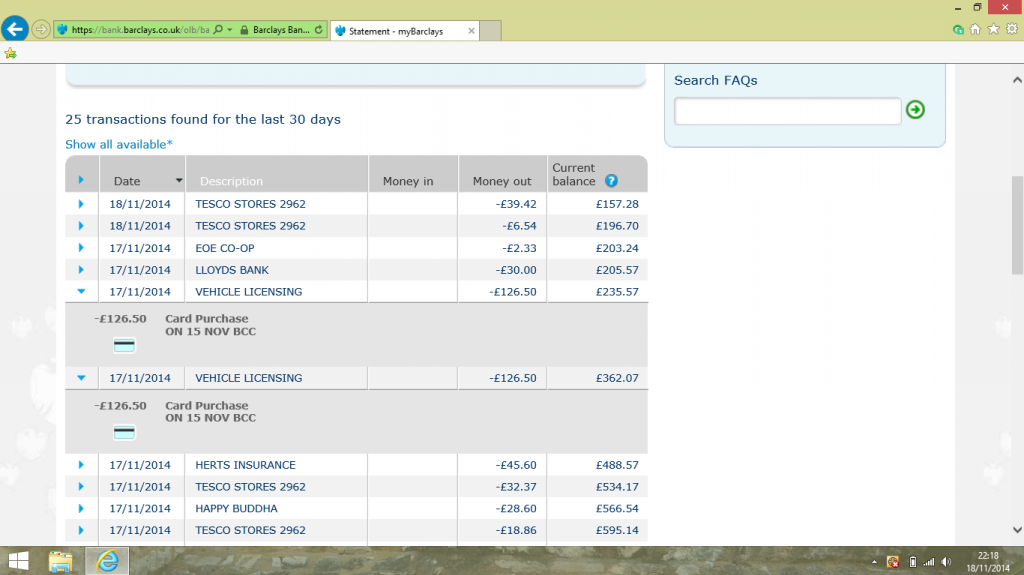Click the browser Forward arrow button
The width and height of the screenshot is (1024, 575).
pos(40,30)
